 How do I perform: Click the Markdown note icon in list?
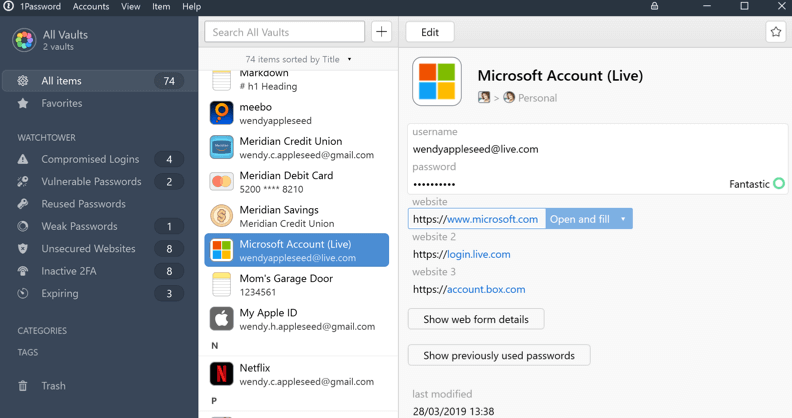click(222, 81)
